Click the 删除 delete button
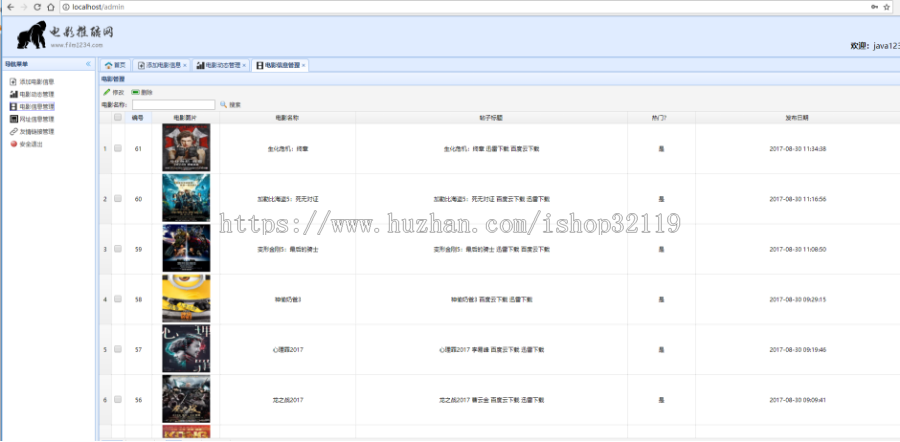Screen dimensions: 900x442 coord(142,92)
